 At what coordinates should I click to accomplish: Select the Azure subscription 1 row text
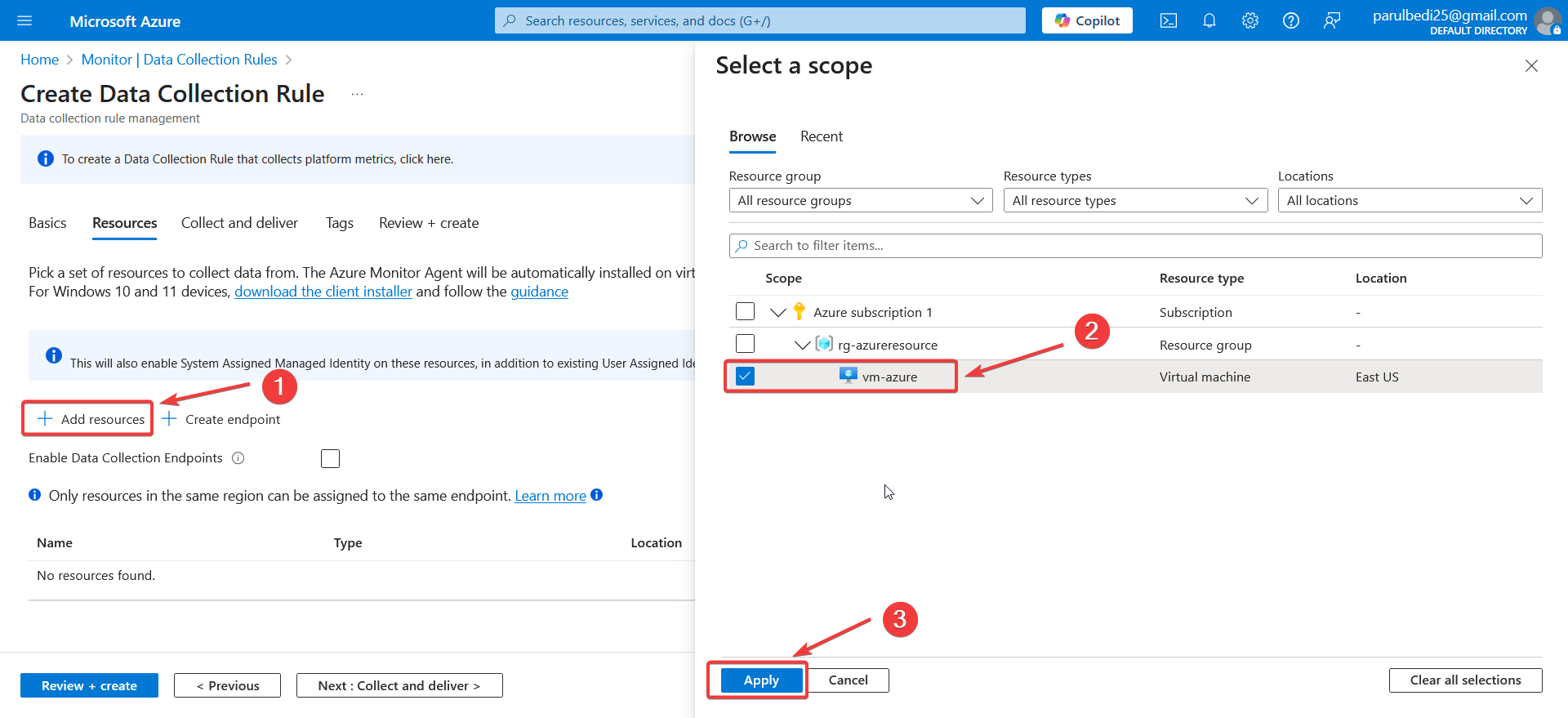click(x=872, y=312)
